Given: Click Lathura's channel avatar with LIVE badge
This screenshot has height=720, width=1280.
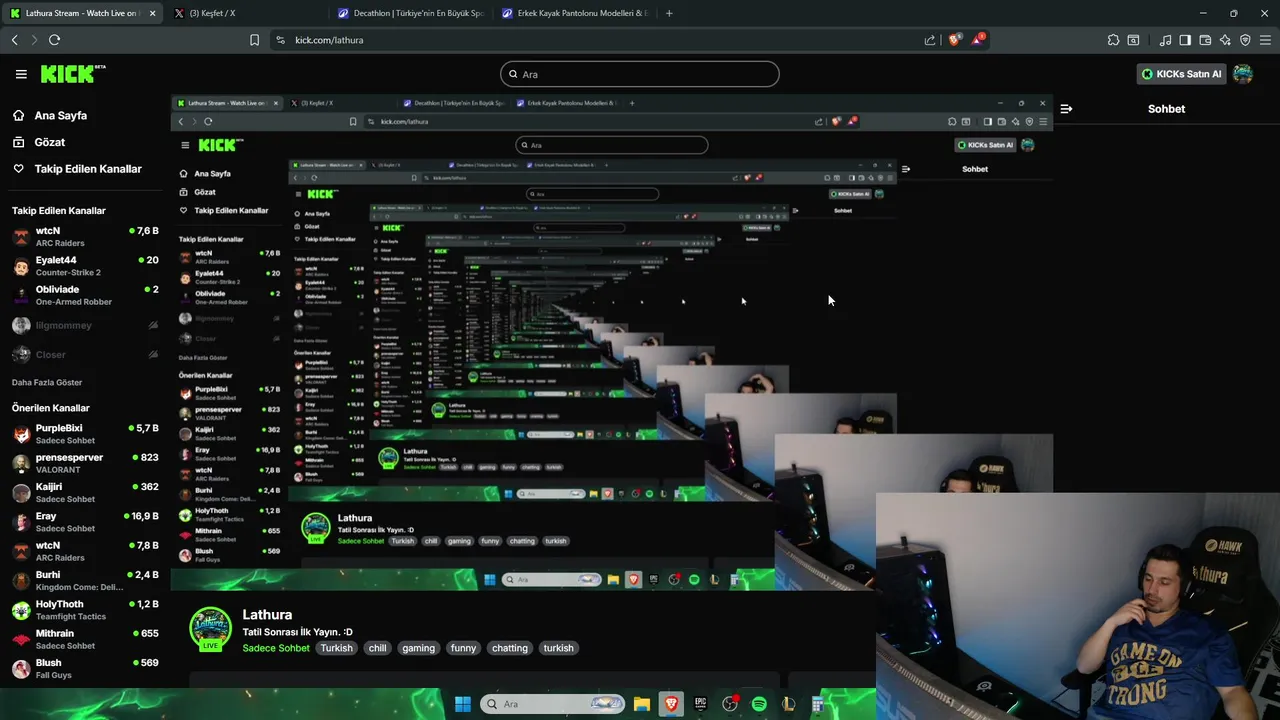Looking at the screenshot, I should click(x=210, y=630).
